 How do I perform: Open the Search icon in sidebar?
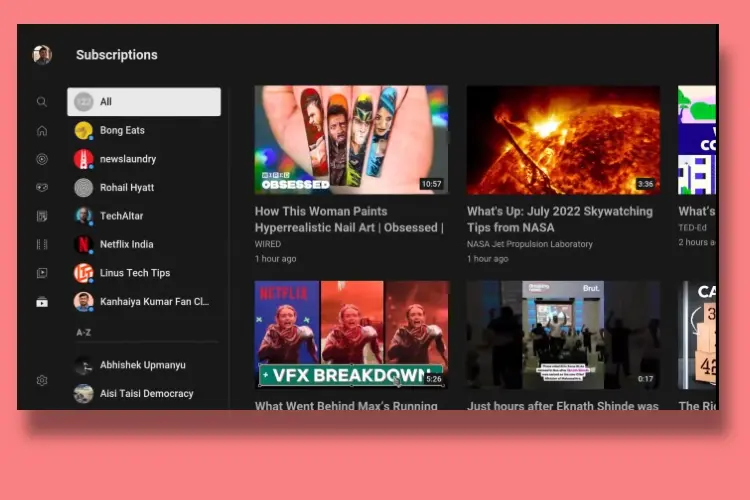click(42, 102)
